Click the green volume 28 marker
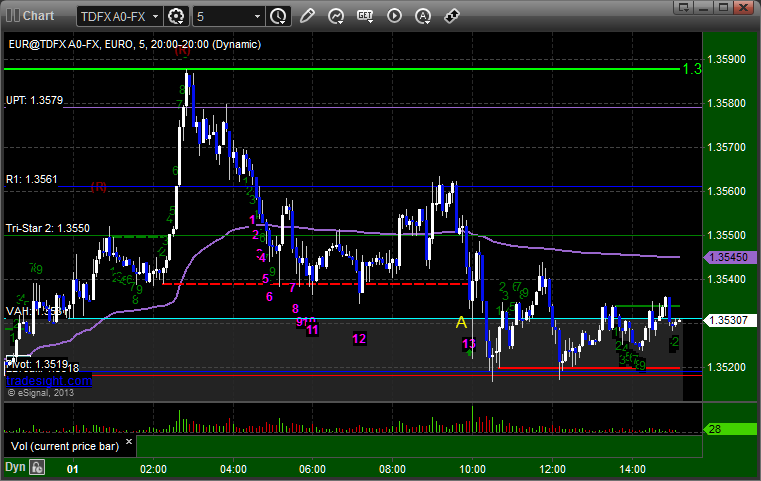Image resolution: width=761 pixels, height=481 pixels. (730, 429)
